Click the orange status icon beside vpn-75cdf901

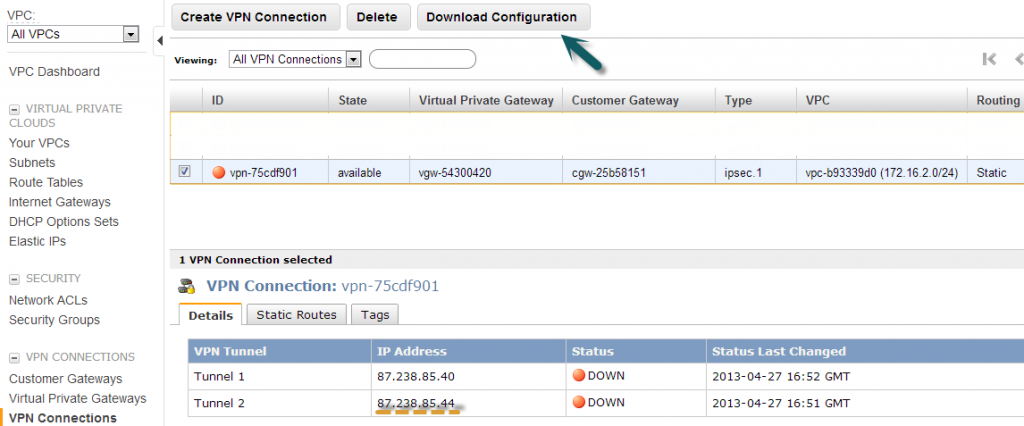(219, 172)
